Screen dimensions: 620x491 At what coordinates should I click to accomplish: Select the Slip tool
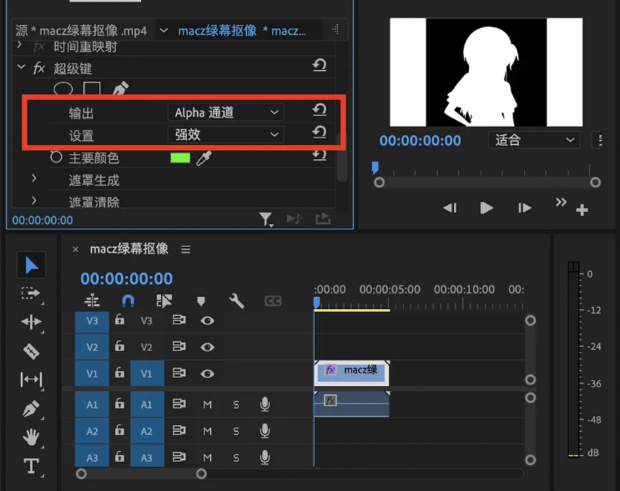pyautogui.click(x=31, y=380)
